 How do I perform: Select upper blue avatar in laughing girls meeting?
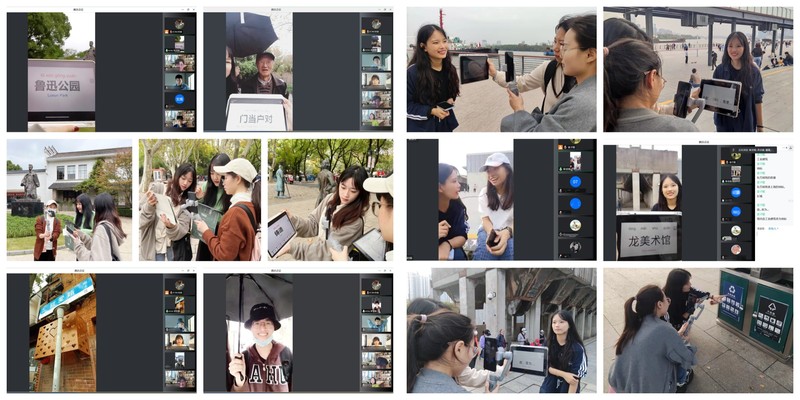574,182
